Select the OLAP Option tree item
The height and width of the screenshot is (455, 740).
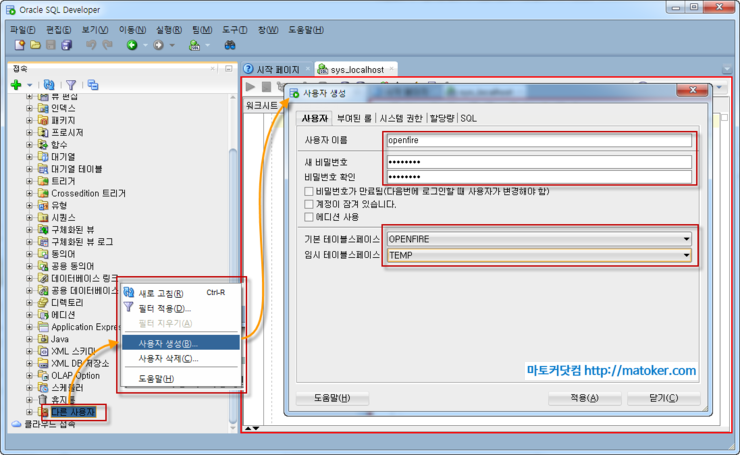[76, 375]
